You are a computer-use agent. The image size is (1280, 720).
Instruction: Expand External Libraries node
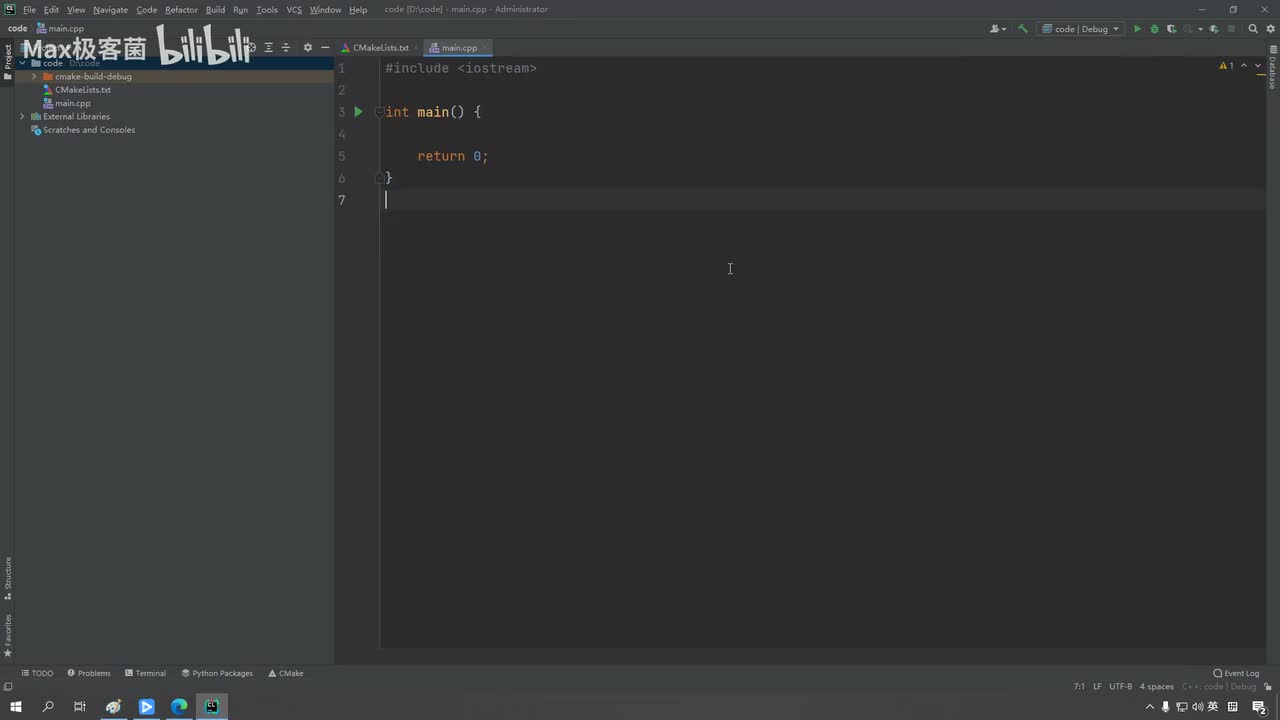click(22, 116)
